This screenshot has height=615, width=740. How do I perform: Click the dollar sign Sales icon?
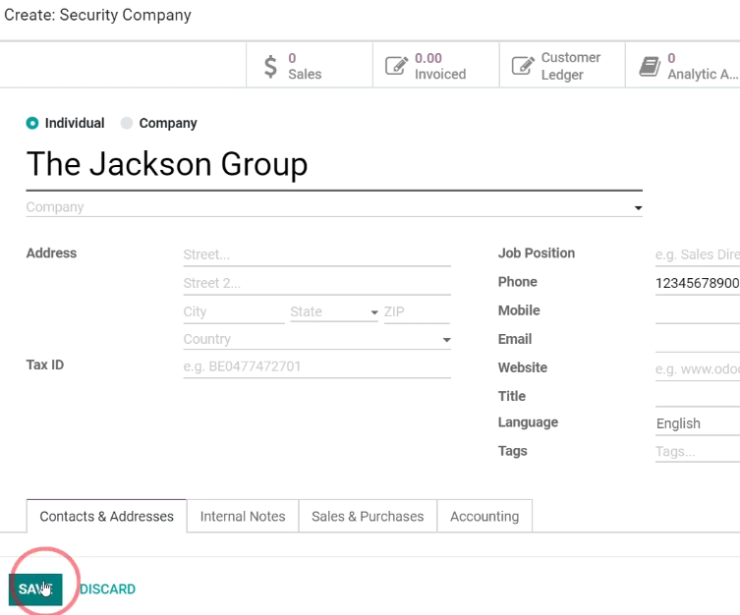[270, 66]
